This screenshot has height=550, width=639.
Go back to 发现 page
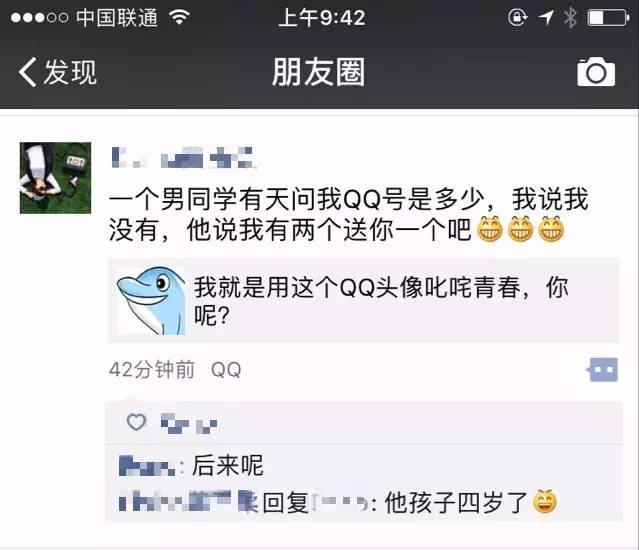click(x=57, y=72)
